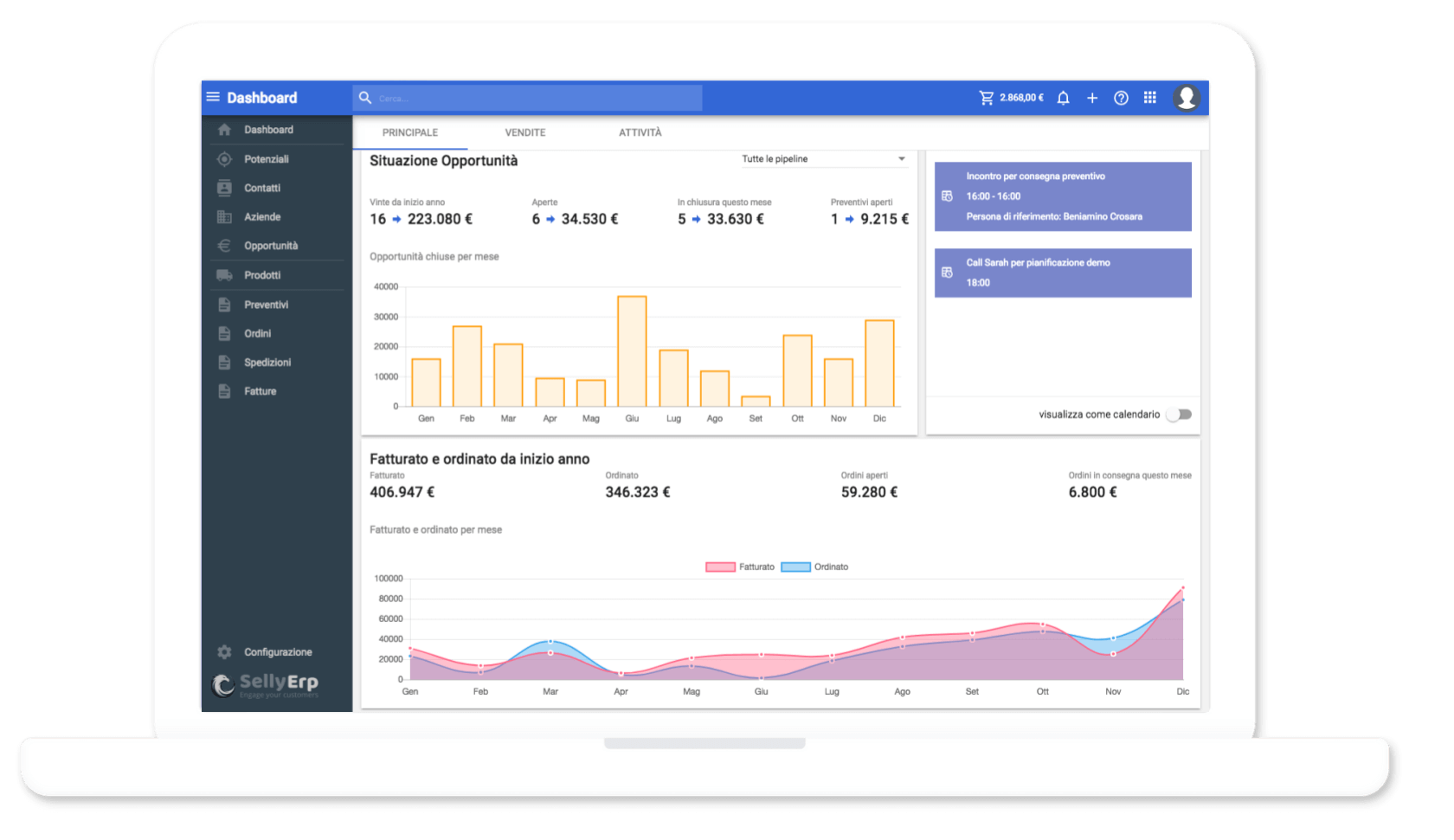The height and width of the screenshot is (840, 1454).
Task: Click the Set bar in opportunities chart
Action: tap(756, 401)
